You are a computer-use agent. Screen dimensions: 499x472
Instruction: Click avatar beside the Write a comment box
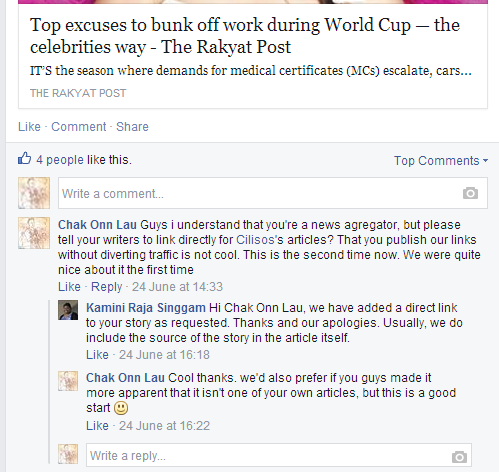coord(34,193)
